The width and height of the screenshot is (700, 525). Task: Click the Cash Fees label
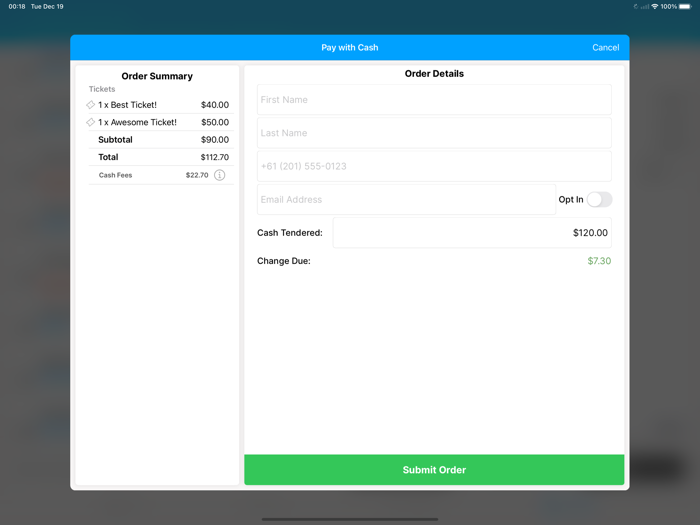[x=115, y=175]
